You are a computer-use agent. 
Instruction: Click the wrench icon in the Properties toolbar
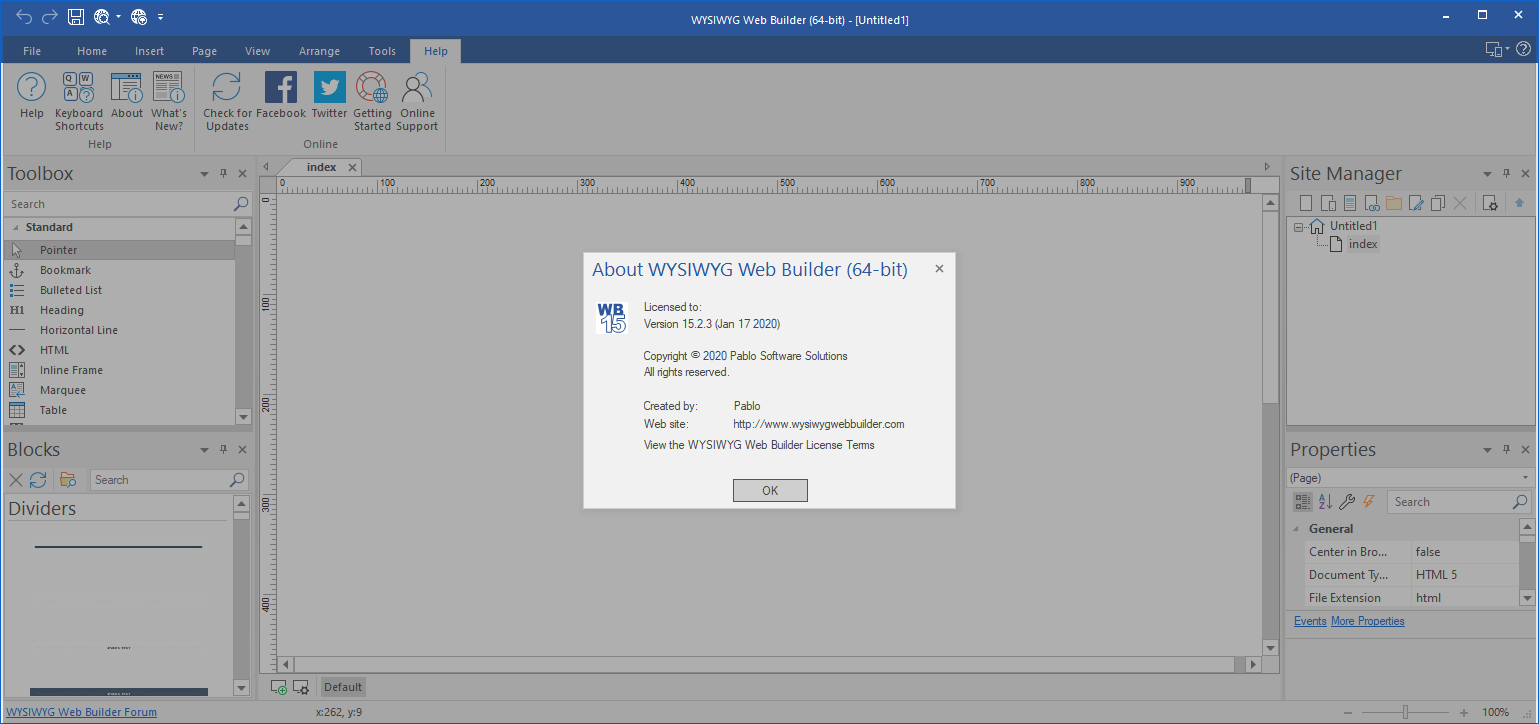click(x=1347, y=502)
